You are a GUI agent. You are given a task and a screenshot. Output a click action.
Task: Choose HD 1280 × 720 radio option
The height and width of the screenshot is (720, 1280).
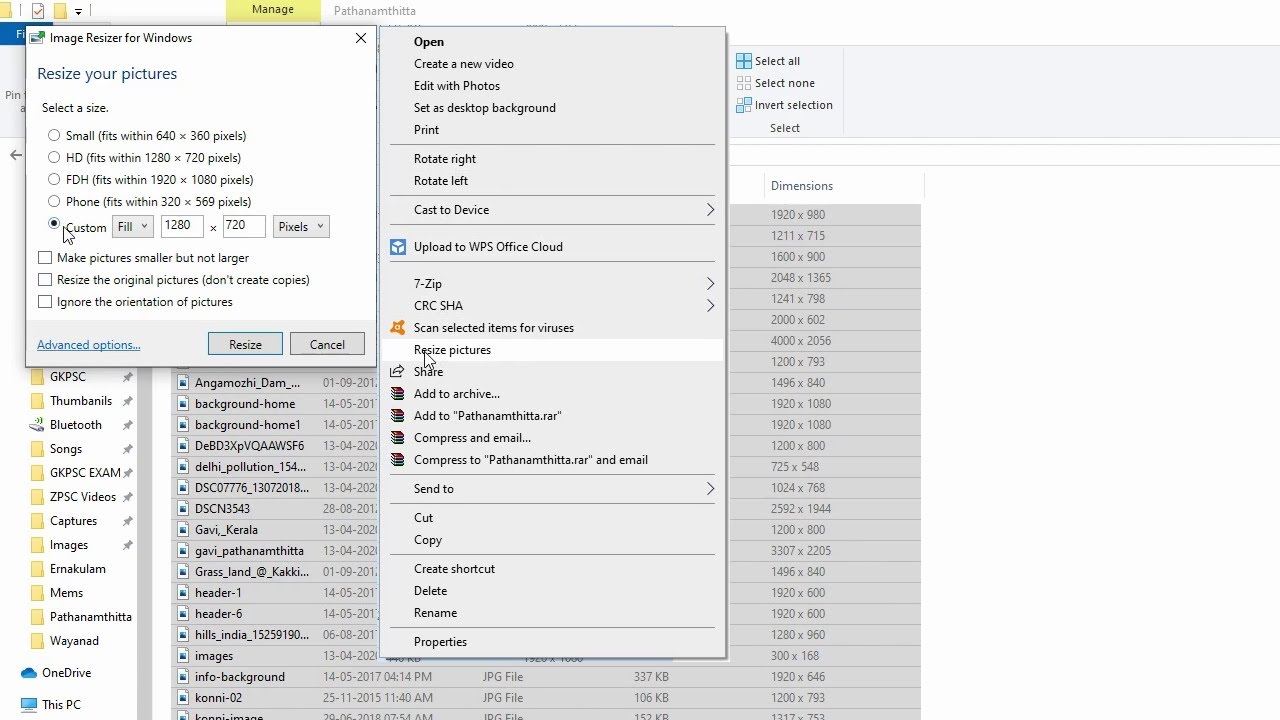tap(54, 157)
